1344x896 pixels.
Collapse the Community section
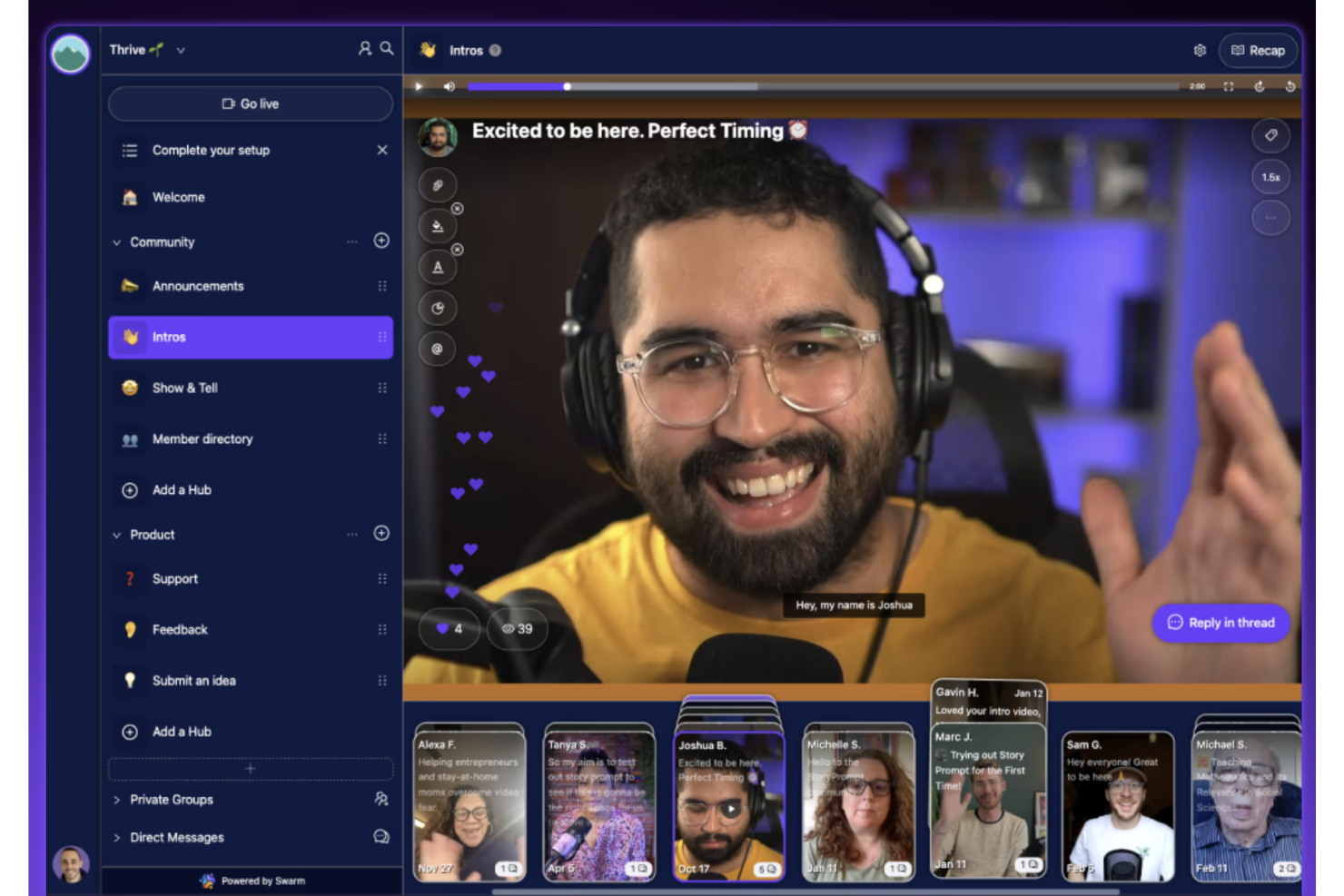(116, 241)
